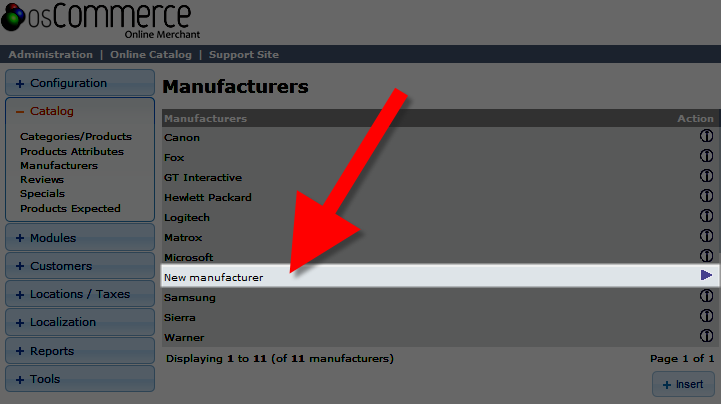Open info icon for GT Interactive

pos(706,177)
